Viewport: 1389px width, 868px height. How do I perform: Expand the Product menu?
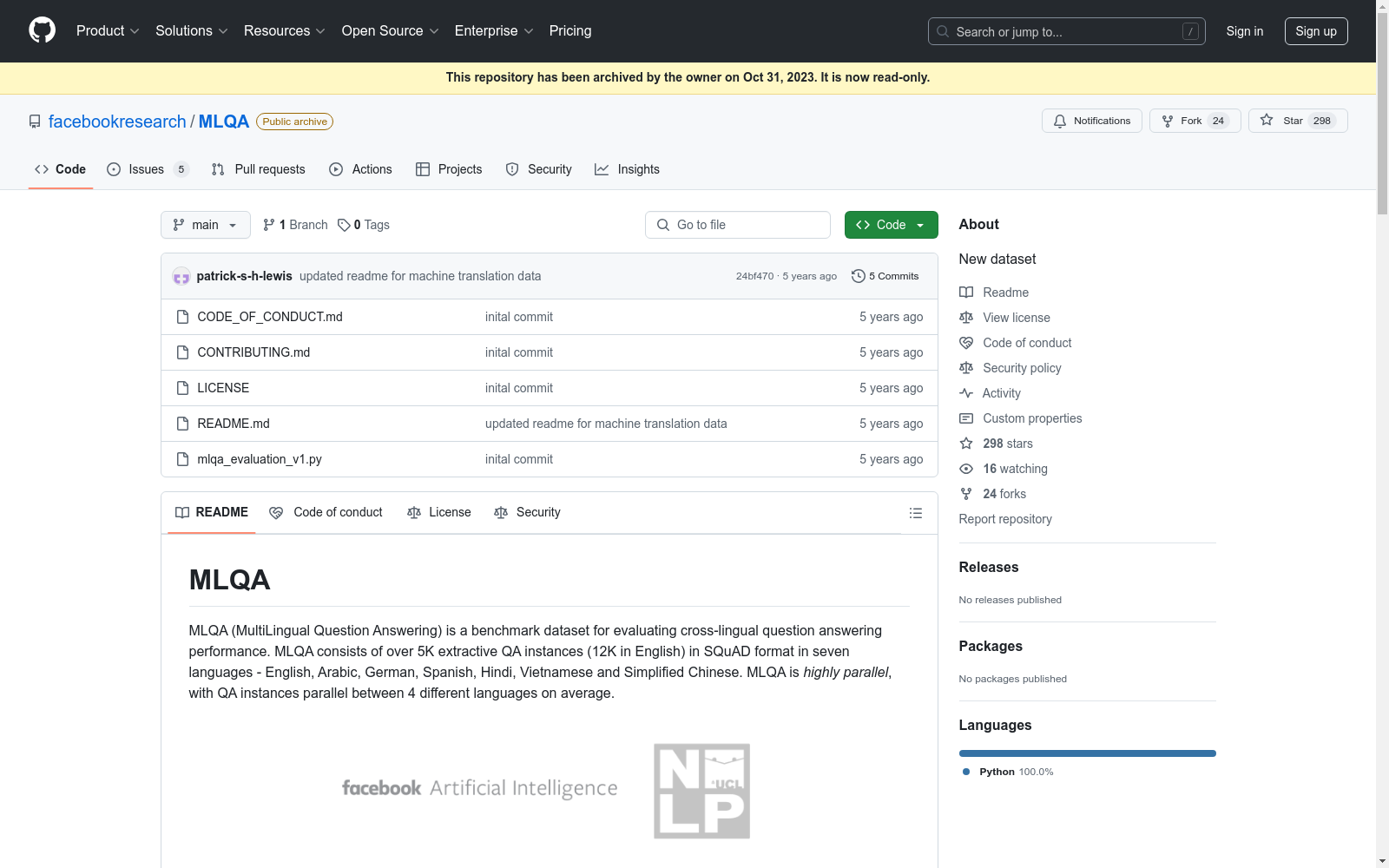108,31
